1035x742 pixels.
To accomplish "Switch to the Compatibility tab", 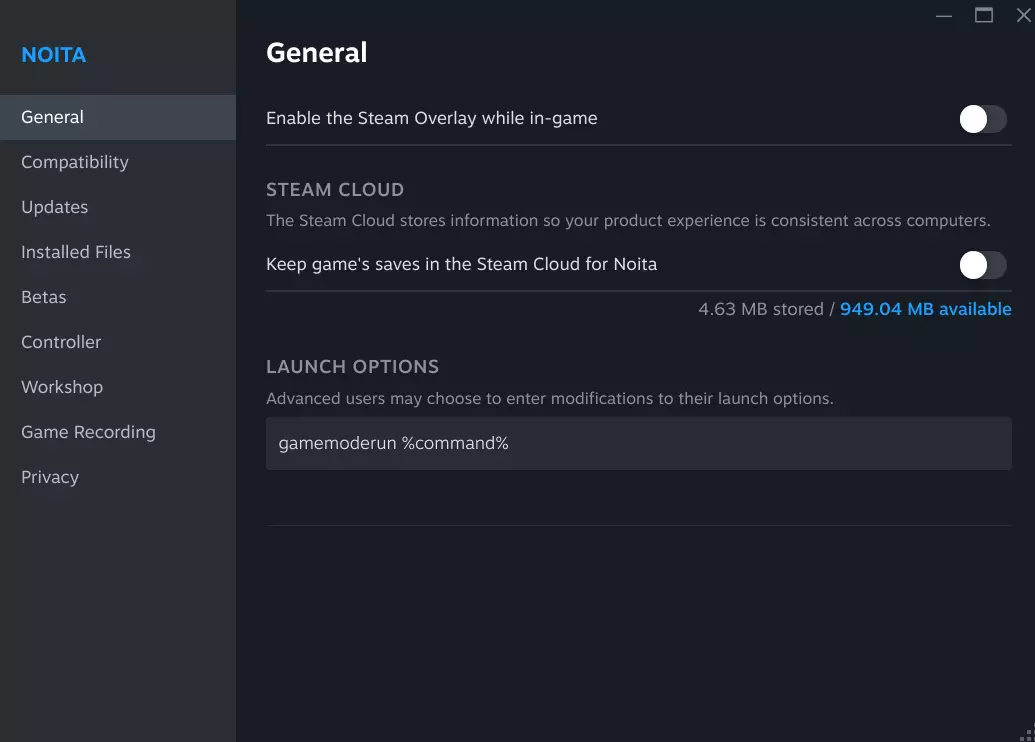I will pos(75,162).
